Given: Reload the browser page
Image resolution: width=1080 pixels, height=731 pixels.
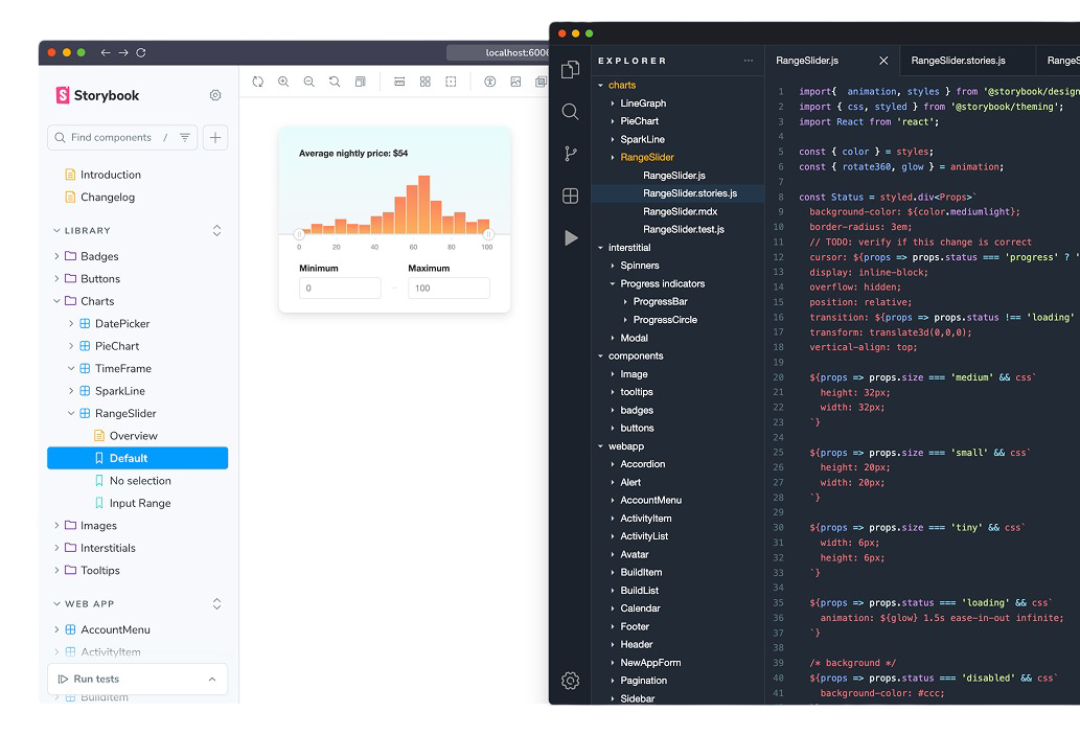Looking at the screenshot, I should click(x=141, y=52).
